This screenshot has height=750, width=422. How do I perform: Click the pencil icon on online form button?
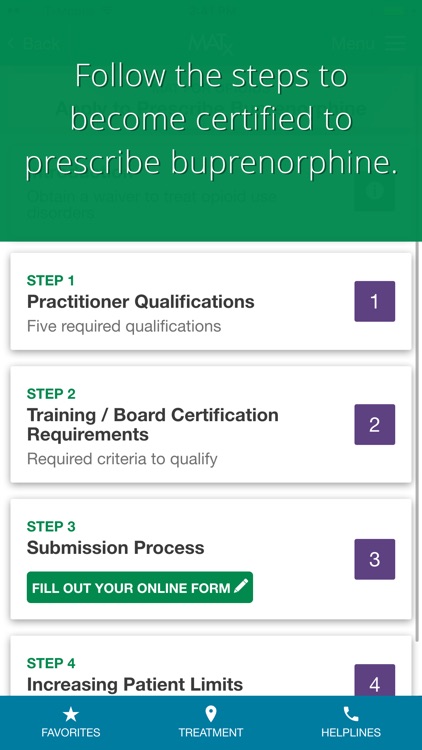[x=241, y=586]
